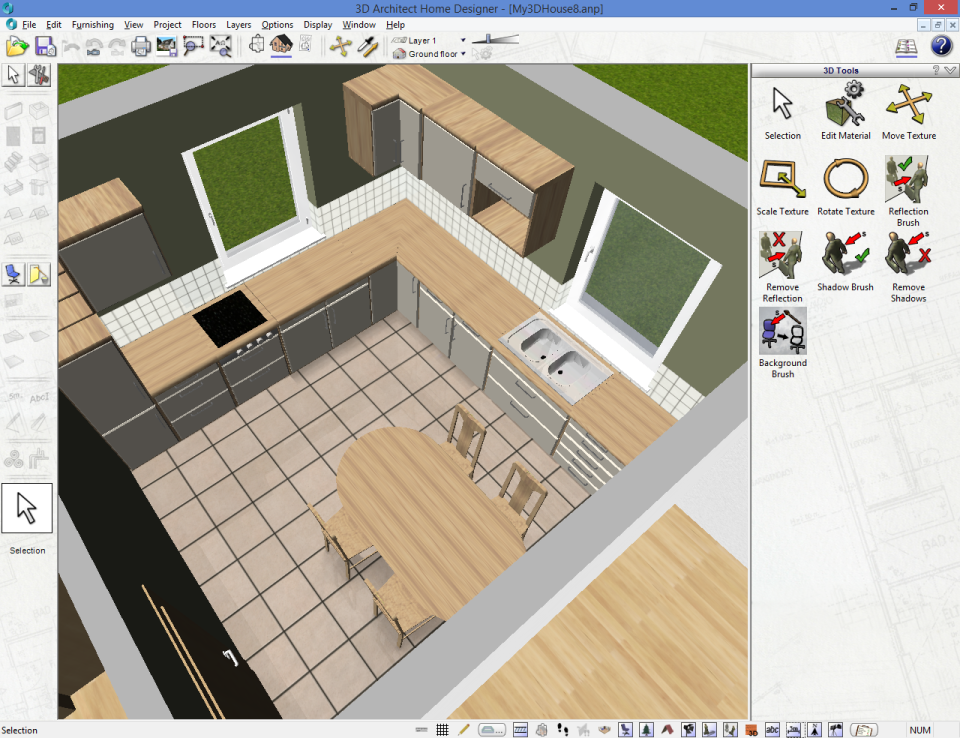Image resolution: width=960 pixels, height=738 pixels.
Task: Restore the inner document window button
Action: pyautogui.click(x=937, y=25)
